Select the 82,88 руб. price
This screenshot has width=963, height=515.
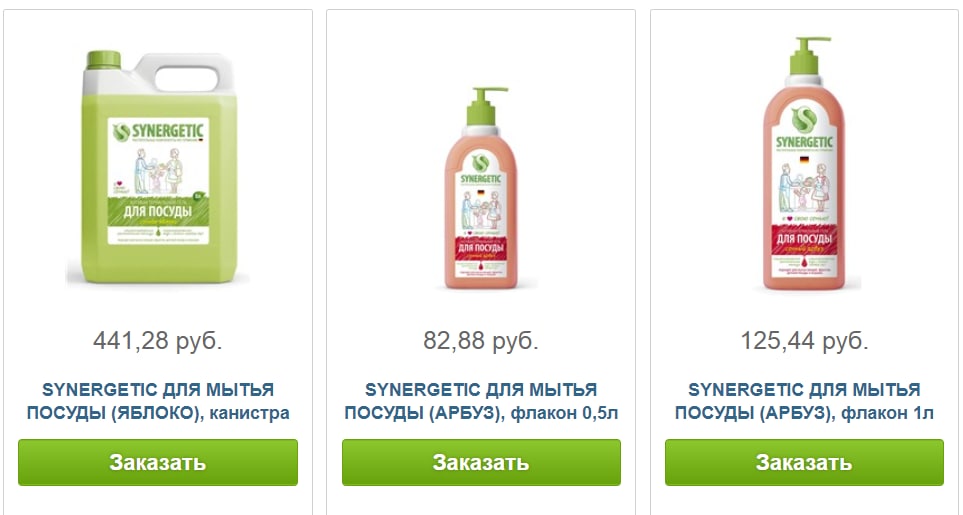coord(481,341)
